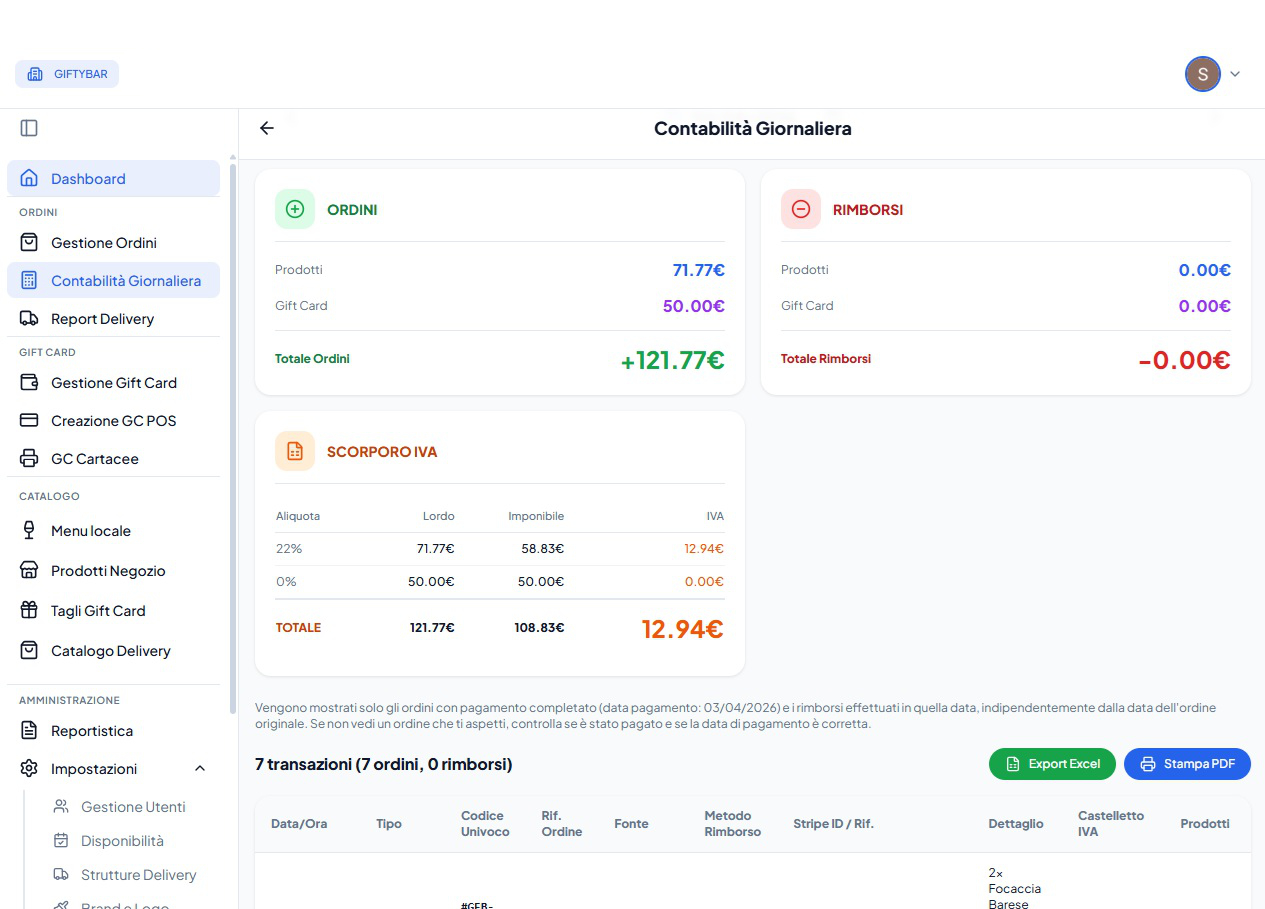Screen dimensions: 1265x909
Task: Go to Gestione Gift Card page
Action: [113, 382]
